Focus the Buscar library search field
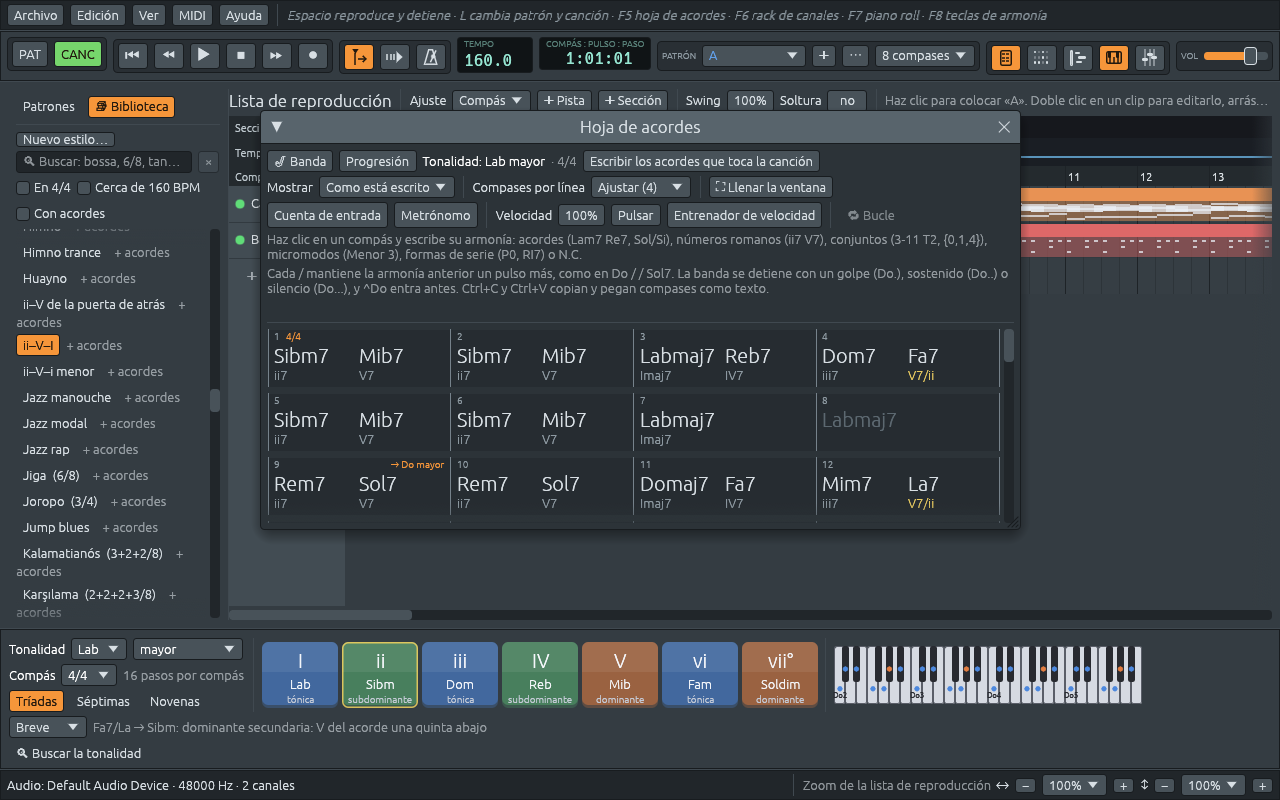 pos(106,162)
